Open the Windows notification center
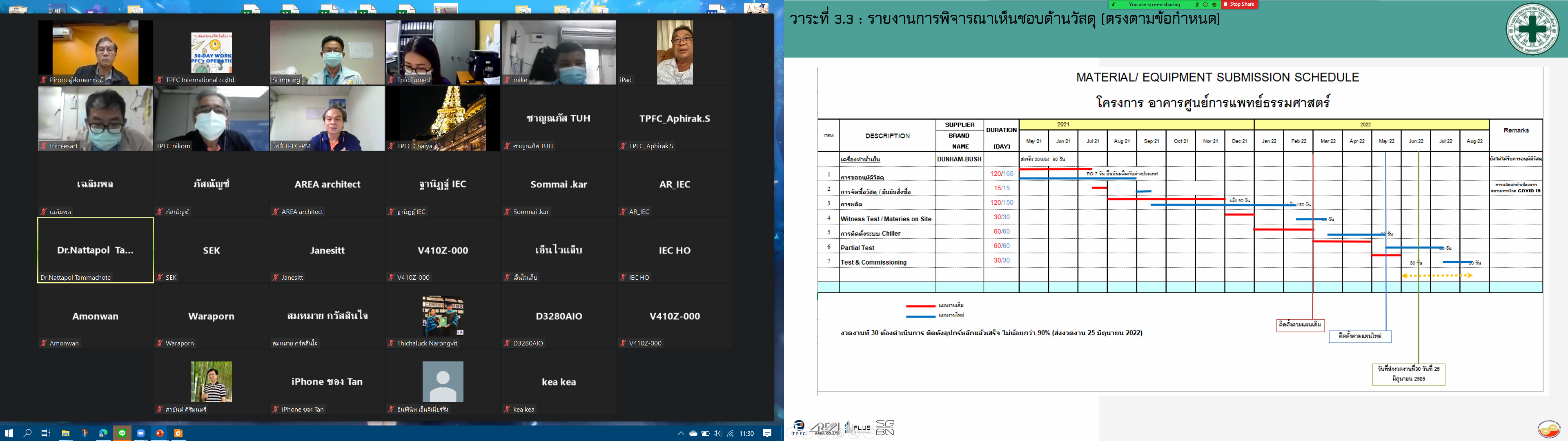The height and width of the screenshot is (441, 1568). (x=767, y=434)
